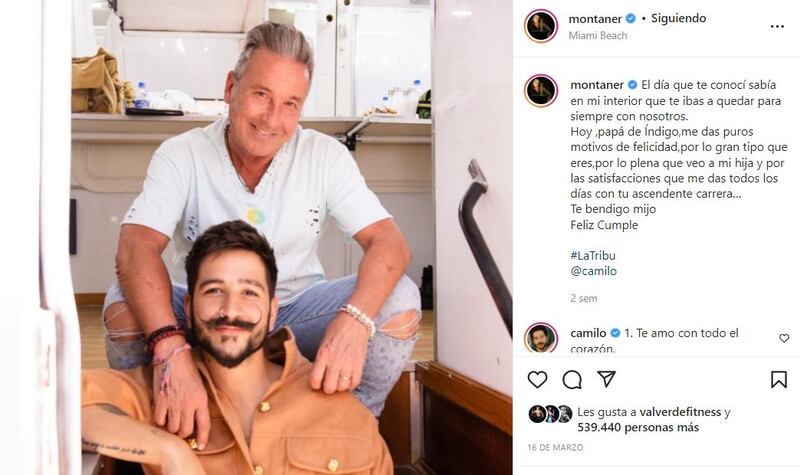The width and height of the screenshot is (800, 475).
Task: View the 539.440 personas más likes list
Action: tap(638, 428)
